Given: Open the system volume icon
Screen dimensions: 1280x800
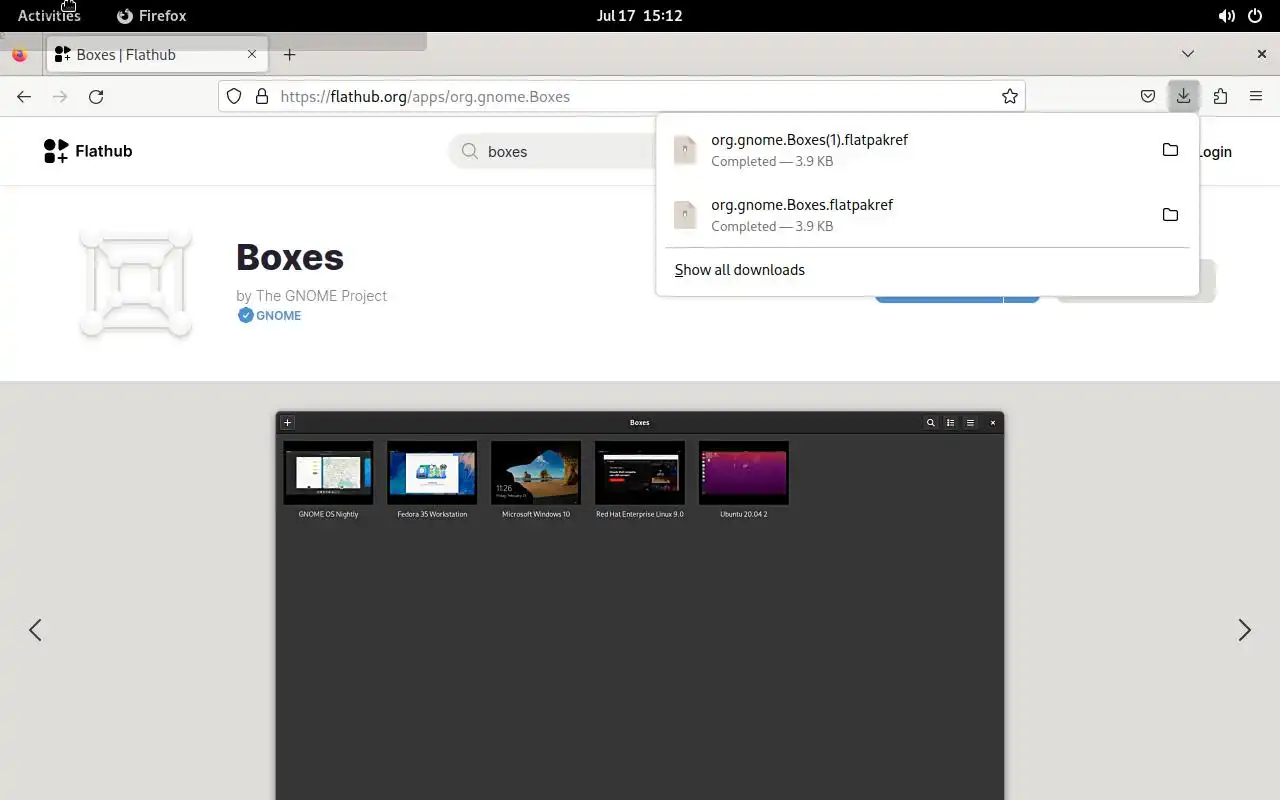Looking at the screenshot, I should [x=1226, y=16].
